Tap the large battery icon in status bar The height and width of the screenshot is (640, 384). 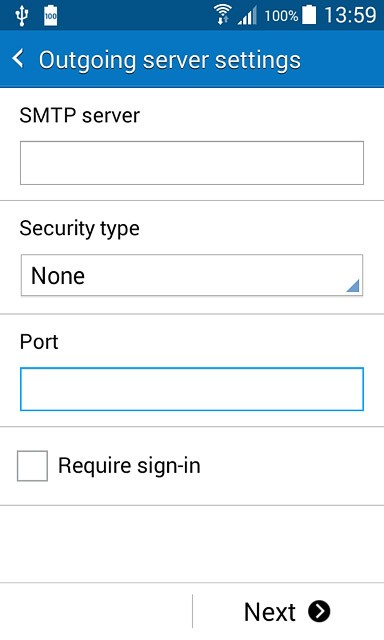[309, 15]
